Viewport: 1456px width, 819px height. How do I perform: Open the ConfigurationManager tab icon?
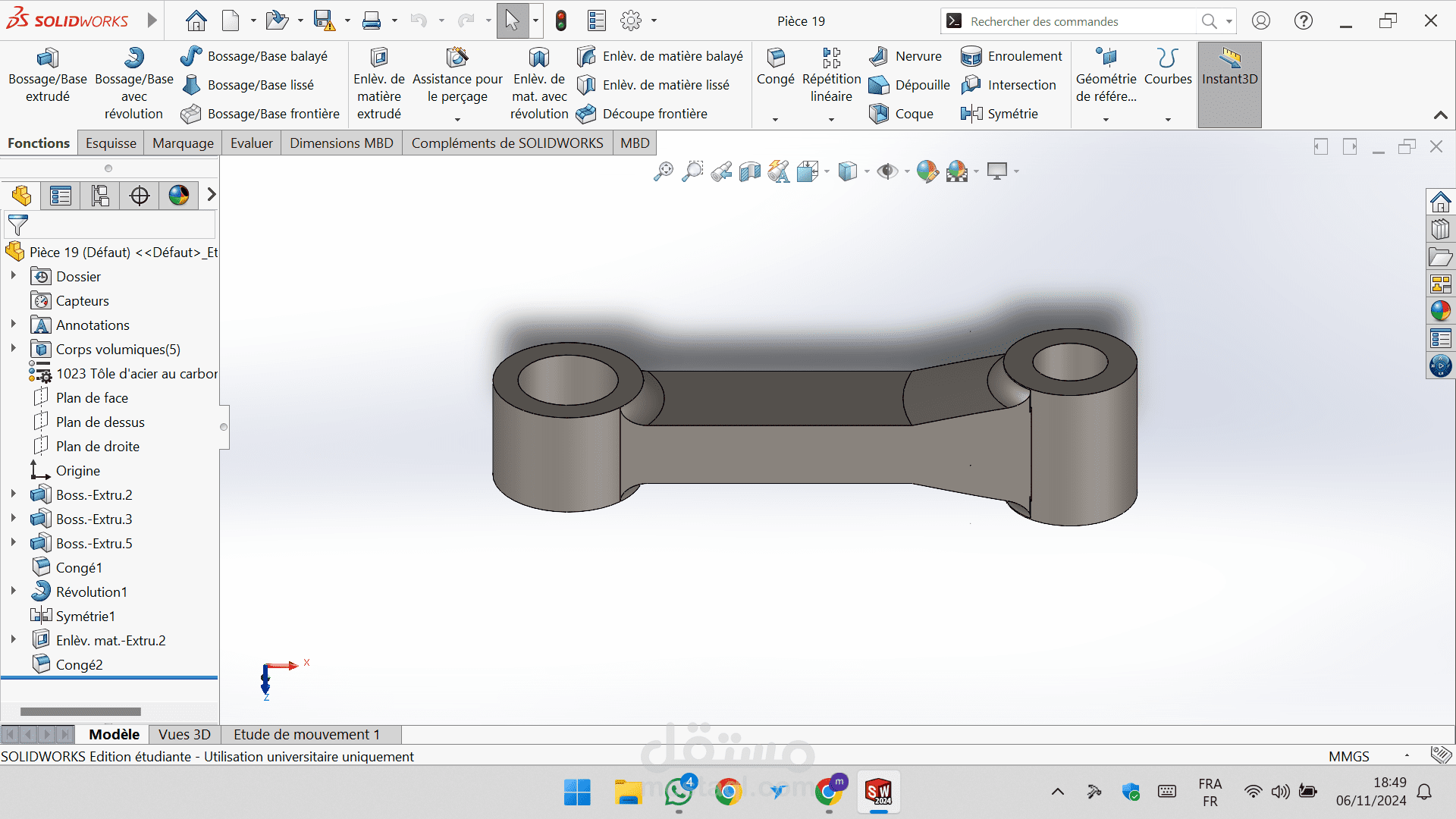pyautogui.click(x=100, y=196)
